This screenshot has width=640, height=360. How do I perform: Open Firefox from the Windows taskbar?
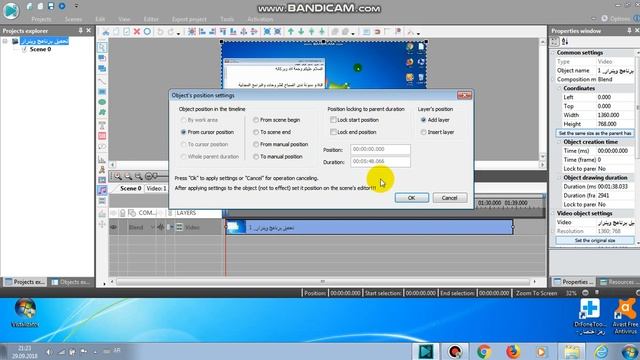513,351
